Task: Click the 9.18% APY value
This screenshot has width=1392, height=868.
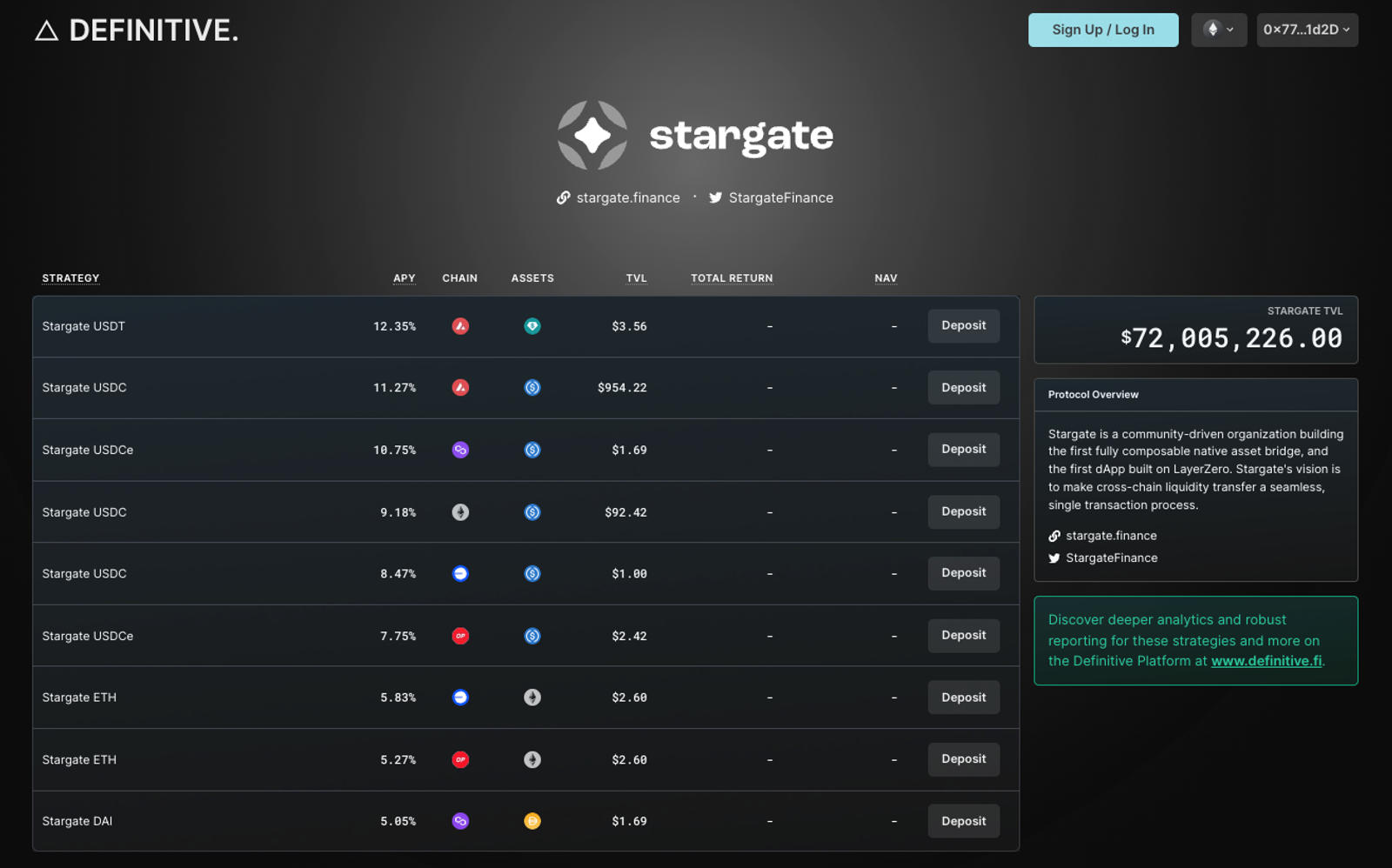Action: [398, 512]
